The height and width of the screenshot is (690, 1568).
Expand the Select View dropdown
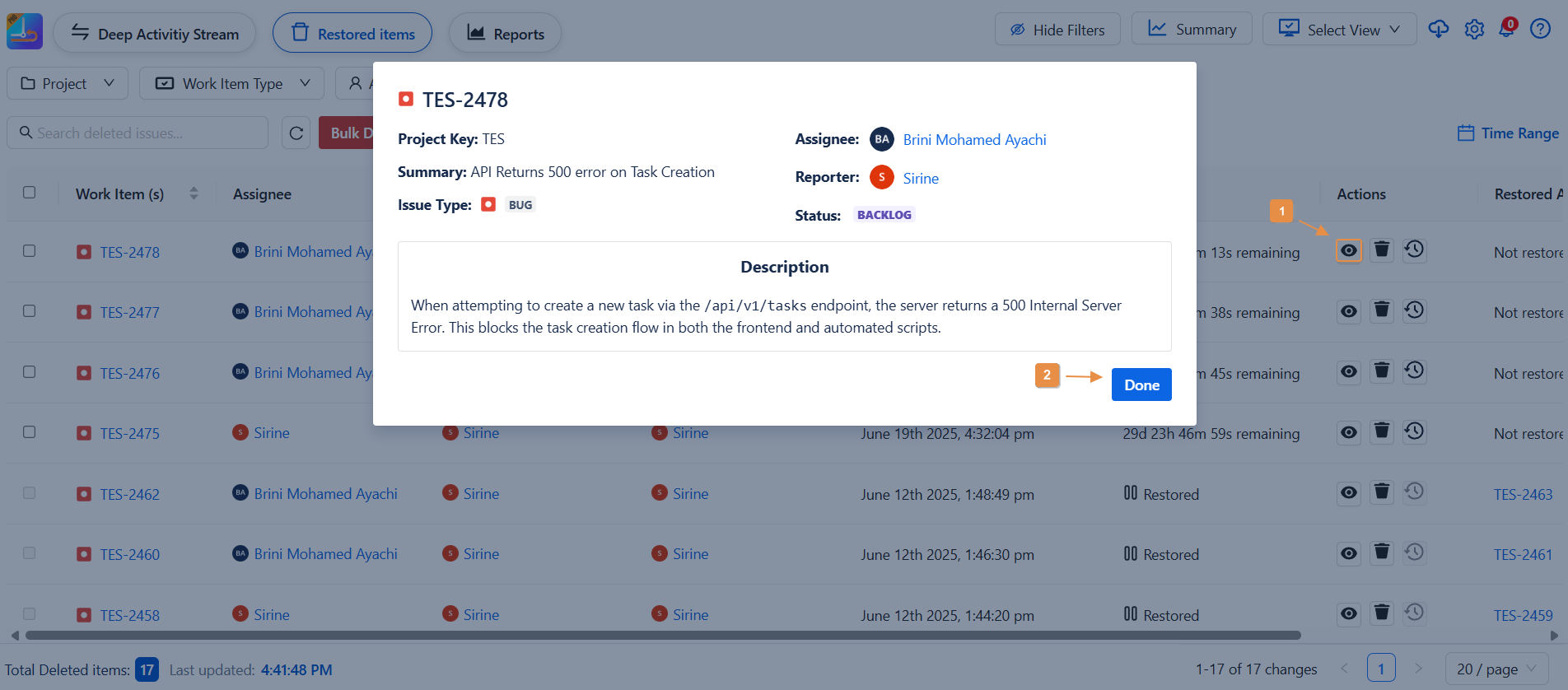[1339, 30]
